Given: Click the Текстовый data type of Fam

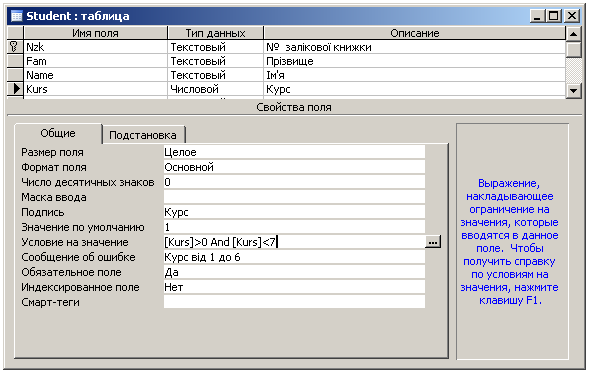Looking at the screenshot, I should click(x=216, y=61).
